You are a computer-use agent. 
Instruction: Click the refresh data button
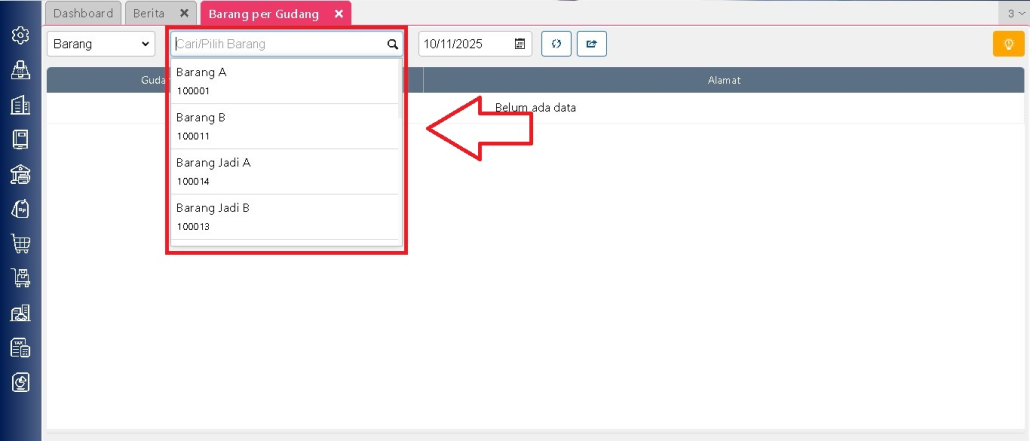pyautogui.click(x=556, y=44)
